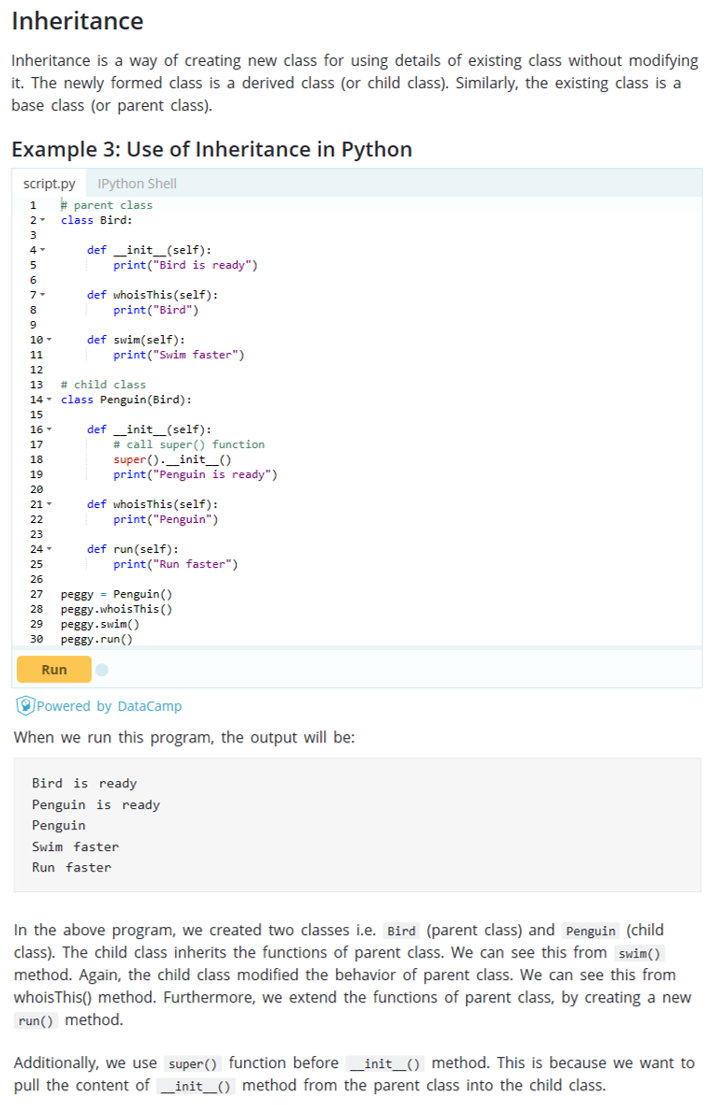Image resolution: width=716 pixels, height=1105 pixels.
Task: Click 'Swim faster' in the output block
Action: coord(75,846)
